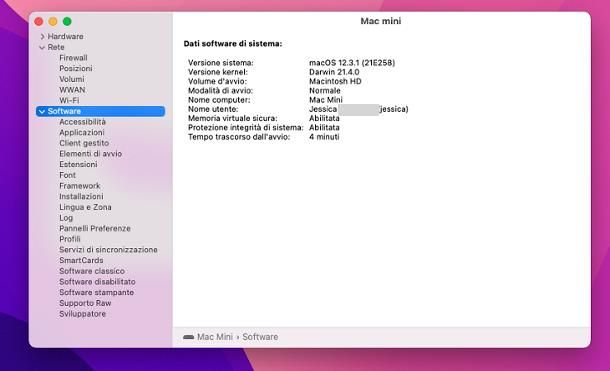This screenshot has height=371, width=610.
Task: Select Font in the sidebar
Action: pyautogui.click(x=67, y=175)
